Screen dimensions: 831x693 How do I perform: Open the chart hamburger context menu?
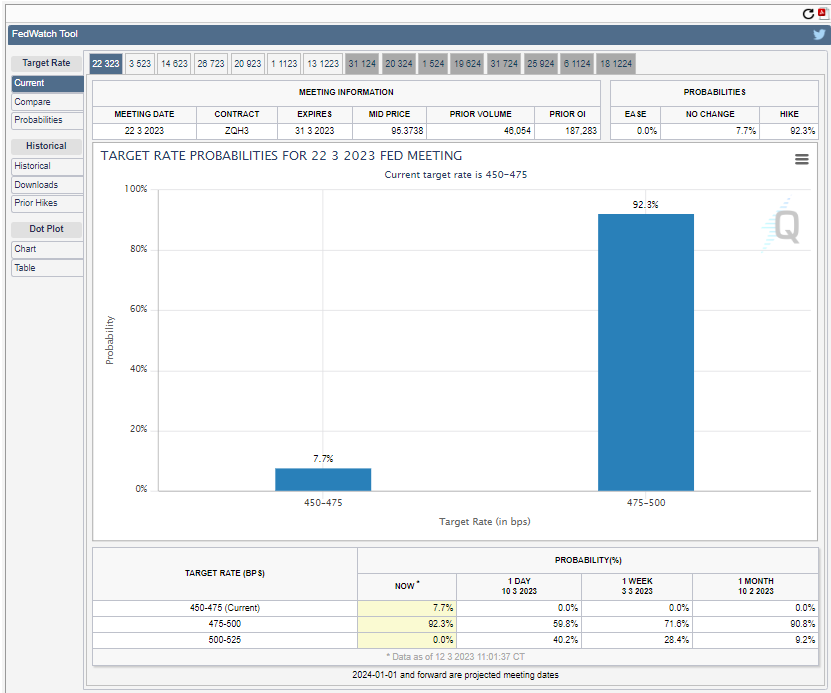tap(801, 159)
